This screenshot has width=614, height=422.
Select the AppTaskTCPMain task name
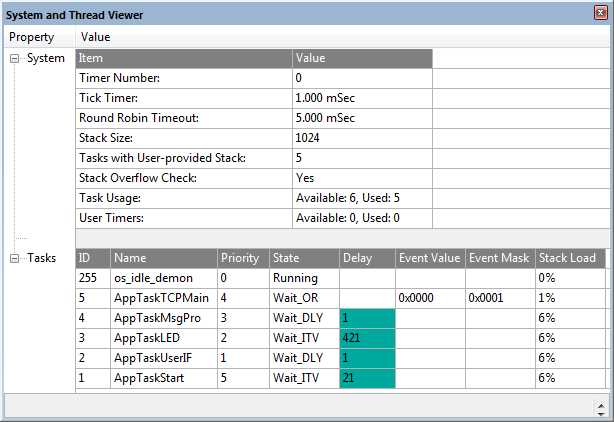[x=161, y=298]
